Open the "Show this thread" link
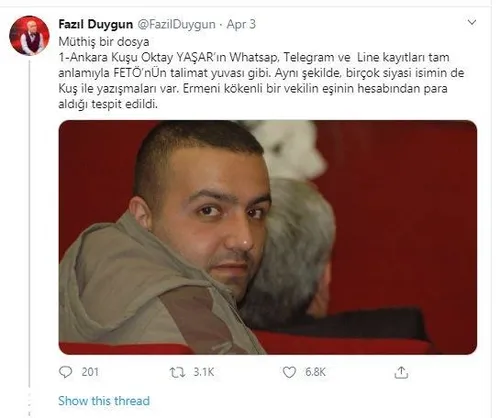This screenshot has height=418, width=500. tap(104, 401)
